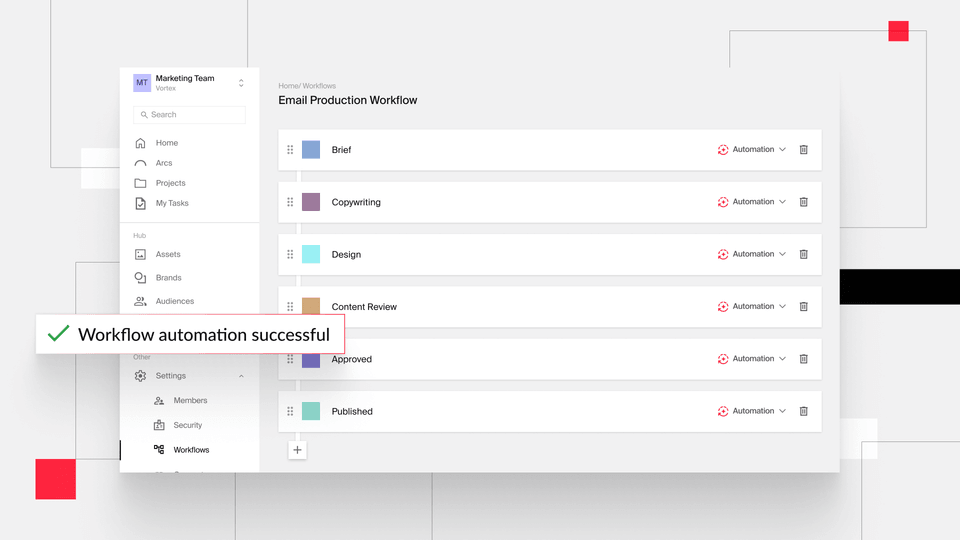Click the Assets image icon
Image resolution: width=960 pixels, height=540 pixels.
(140, 254)
